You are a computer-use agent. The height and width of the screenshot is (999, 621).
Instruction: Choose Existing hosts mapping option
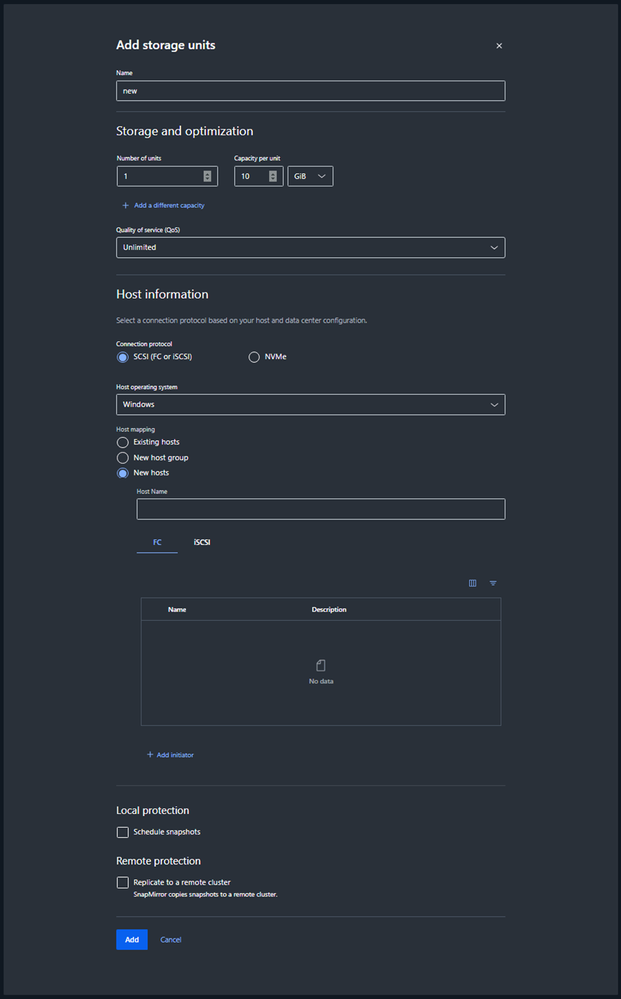coord(123,442)
